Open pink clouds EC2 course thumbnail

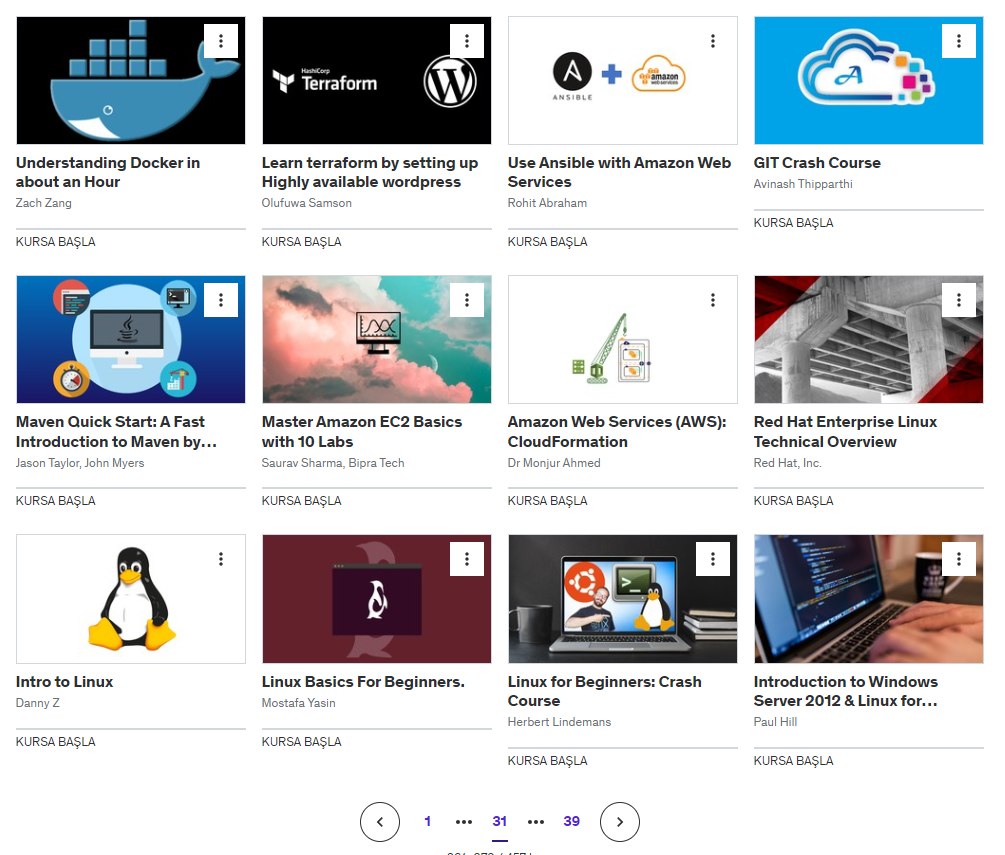tap(377, 340)
